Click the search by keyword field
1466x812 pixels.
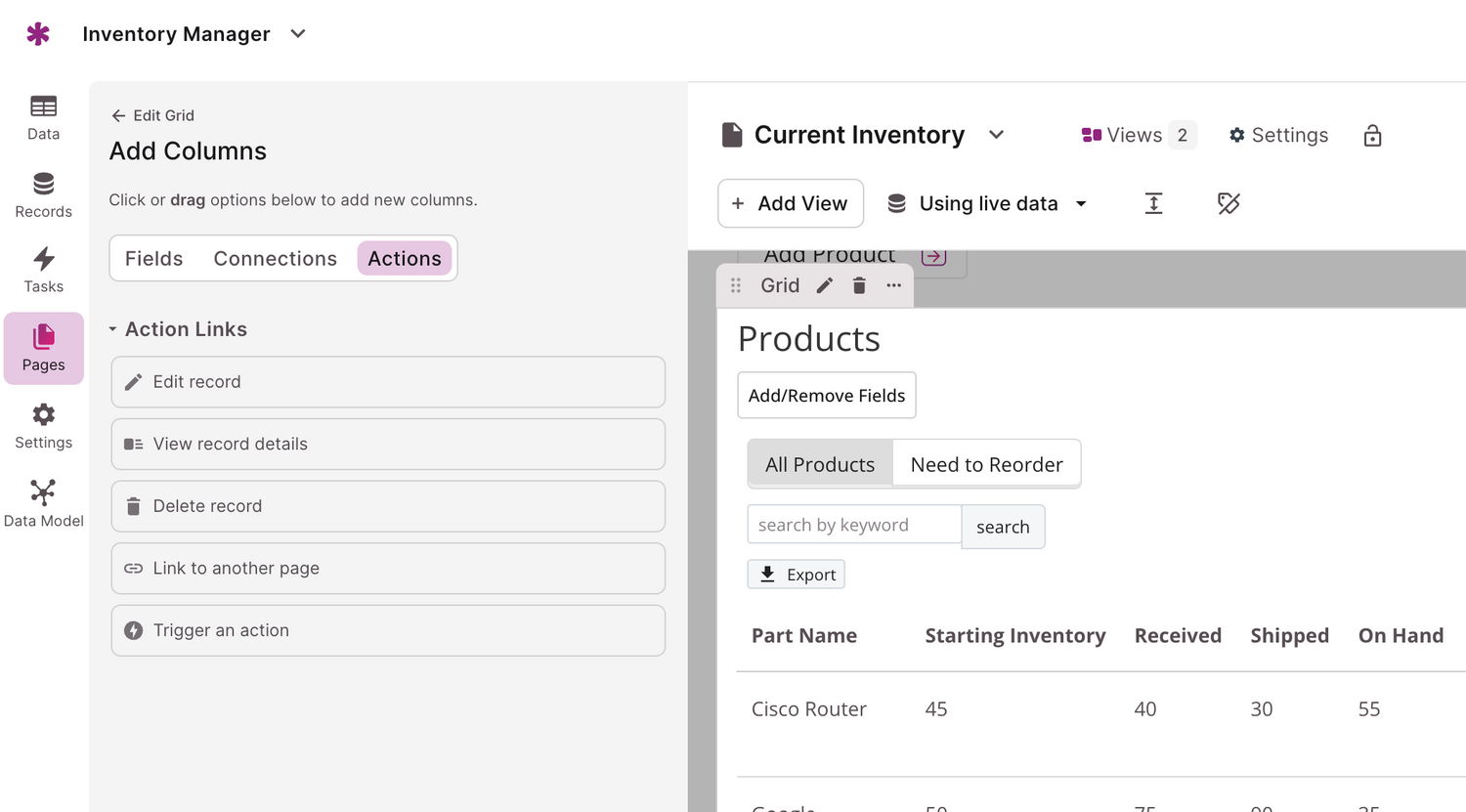(853, 525)
